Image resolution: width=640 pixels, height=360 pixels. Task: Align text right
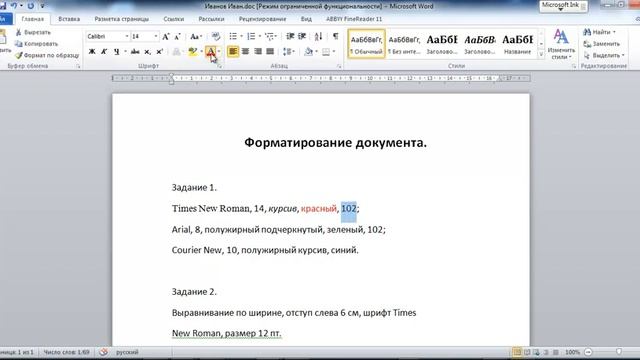[x=258, y=51]
